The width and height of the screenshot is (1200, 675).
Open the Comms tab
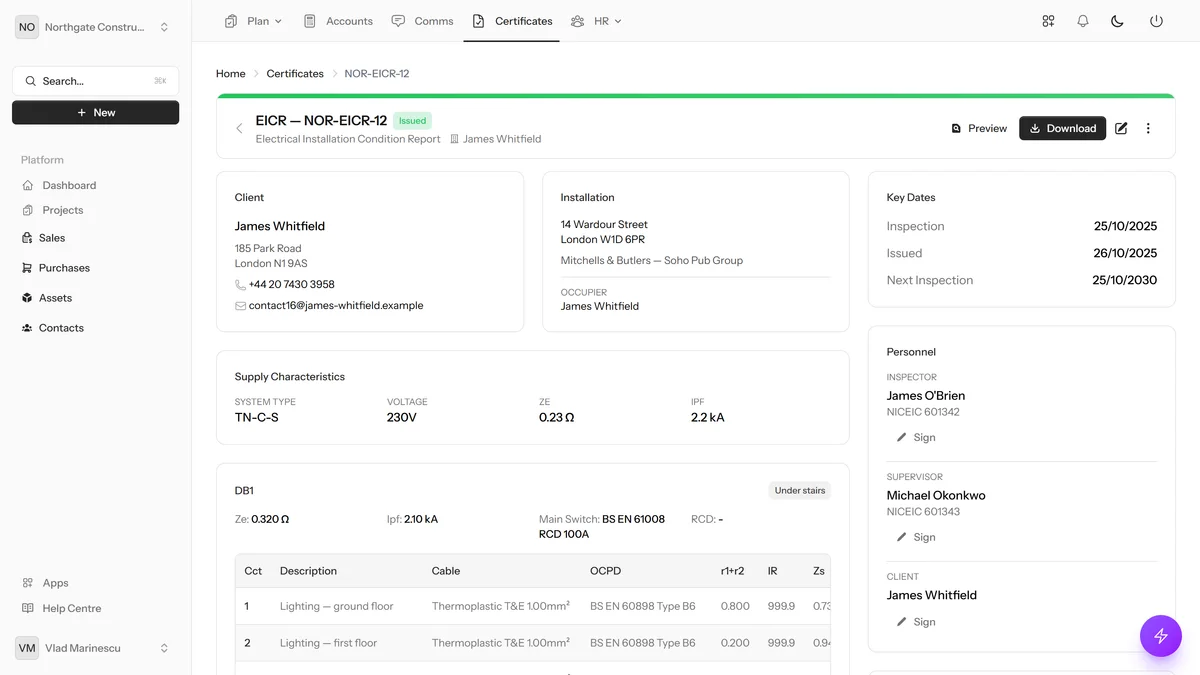point(422,21)
